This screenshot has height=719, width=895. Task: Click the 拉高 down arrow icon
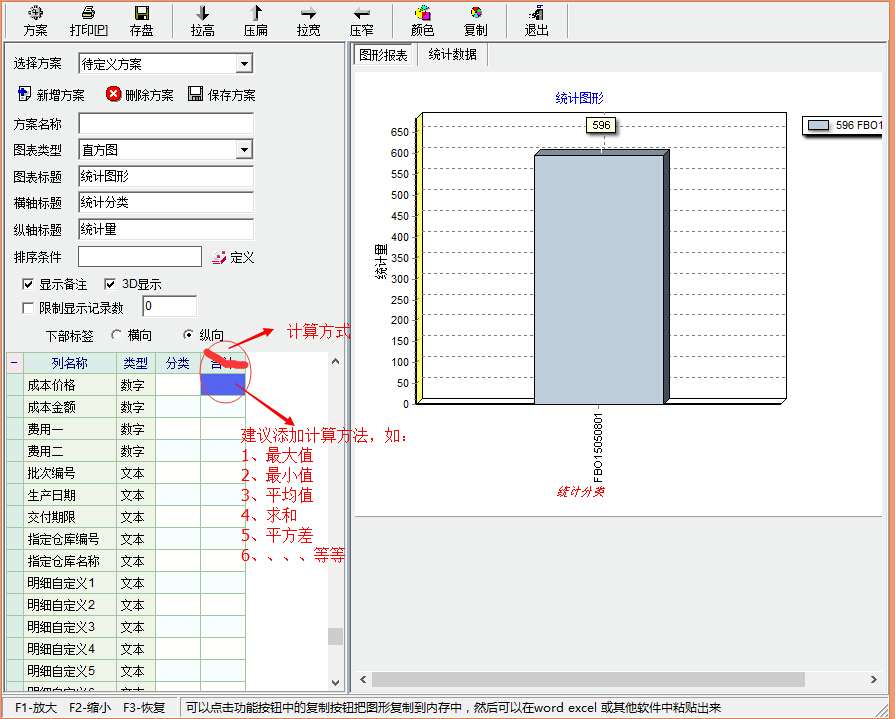203,14
